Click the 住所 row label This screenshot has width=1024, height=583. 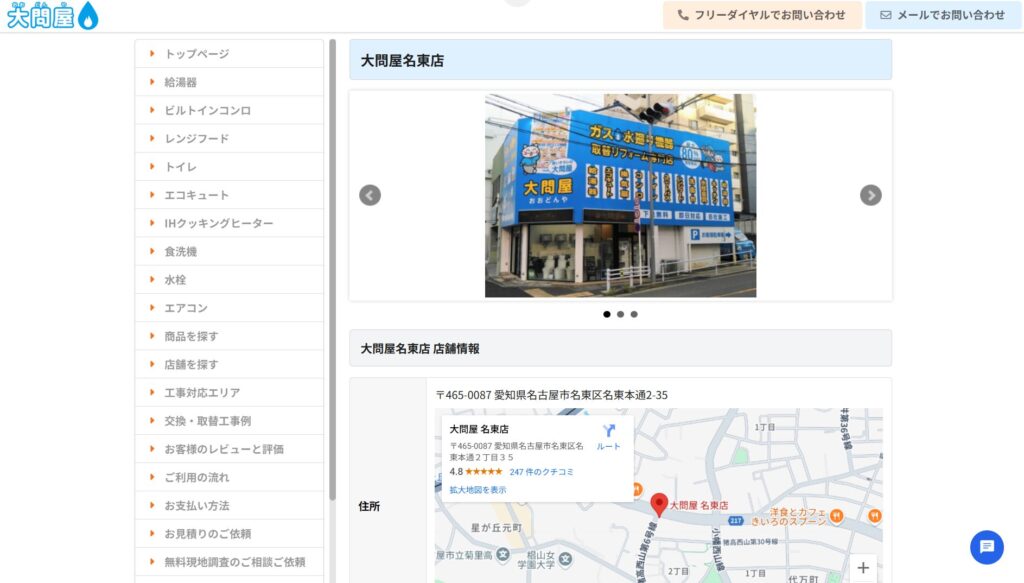pos(369,506)
